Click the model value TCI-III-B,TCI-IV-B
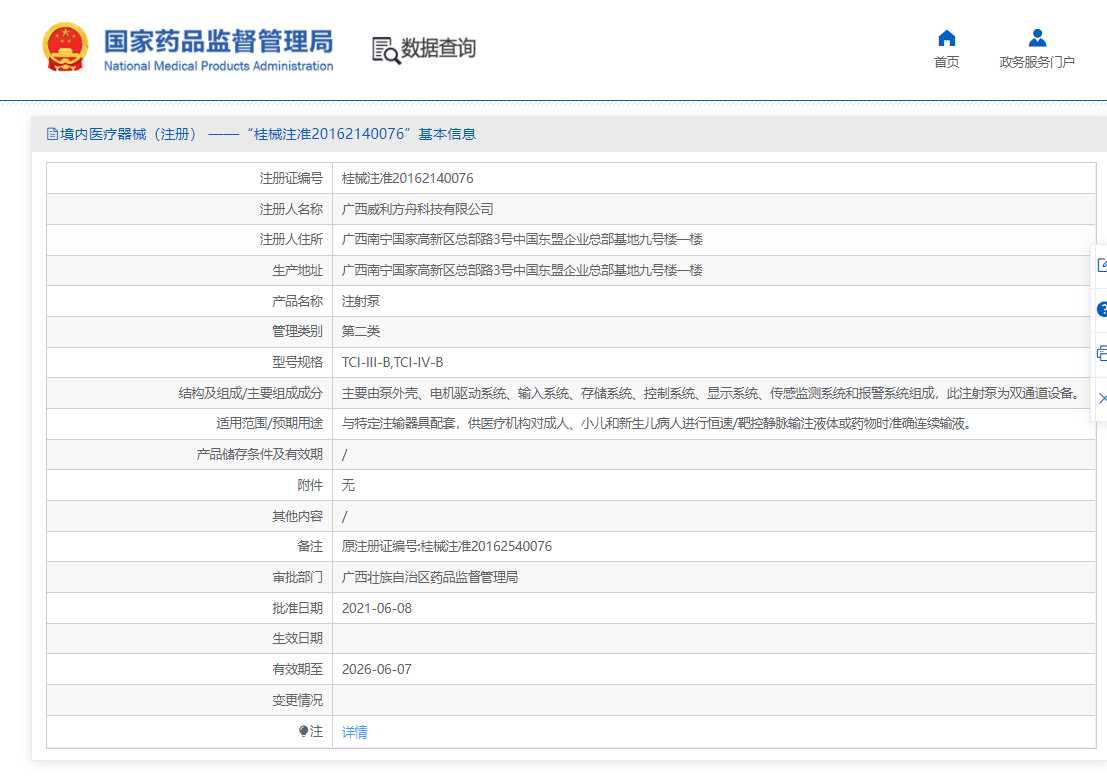Viewport: 1107px width, 777px height. (393, 362)
